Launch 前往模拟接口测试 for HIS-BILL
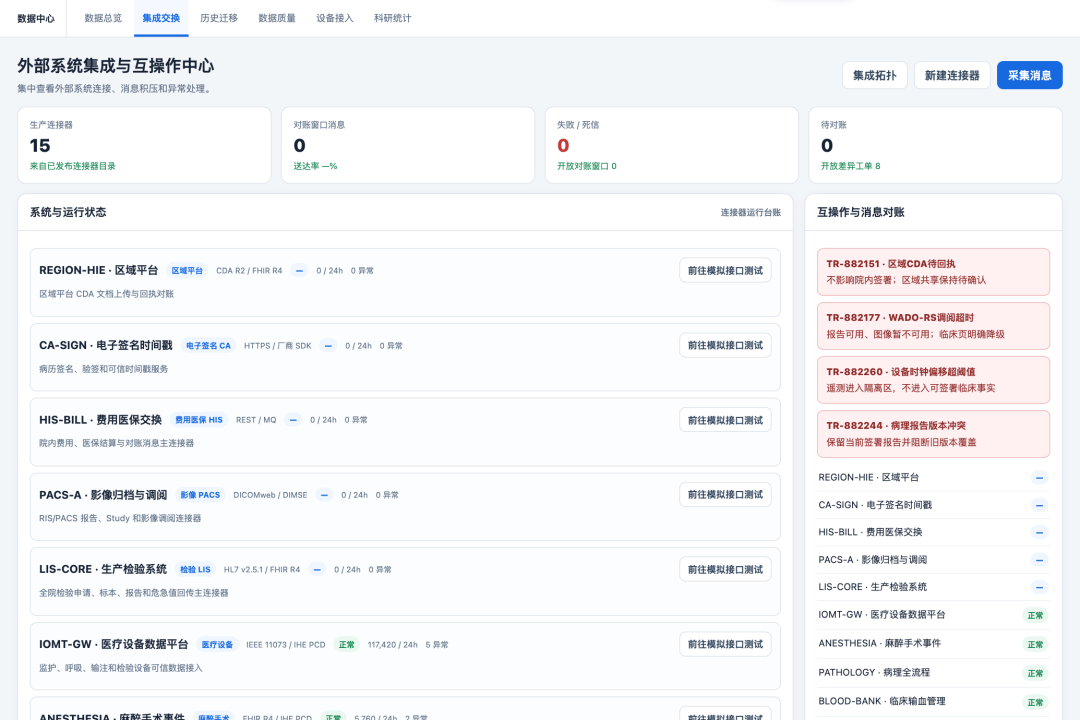The image size is (1080, 720). tap(725, 420)
